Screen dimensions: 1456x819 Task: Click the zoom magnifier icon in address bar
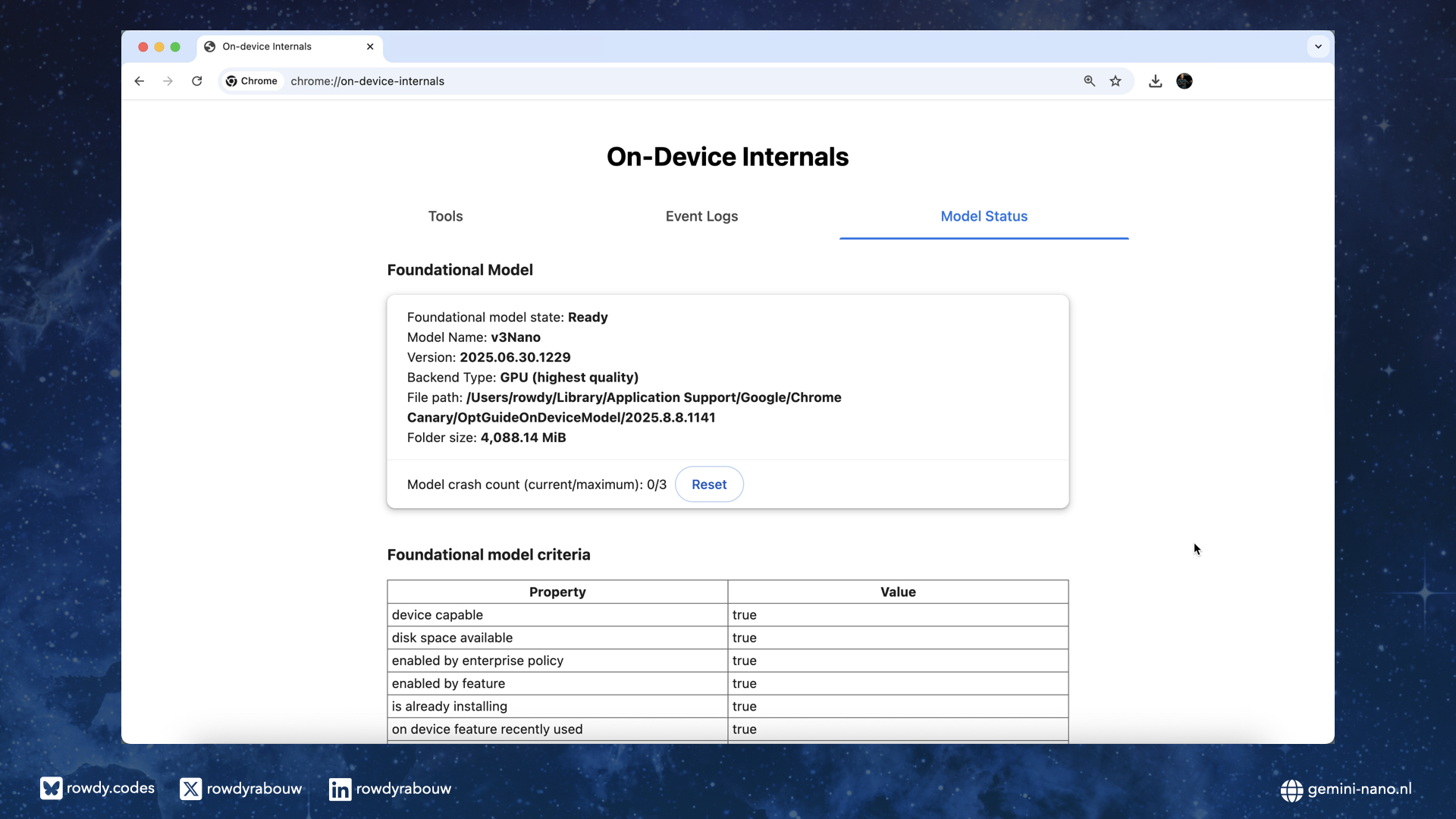[x=1089, y=81]
